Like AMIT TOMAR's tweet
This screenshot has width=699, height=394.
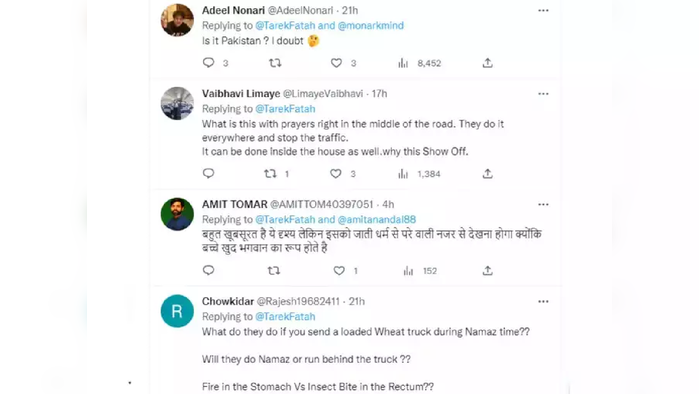click(x=339, y=271)
